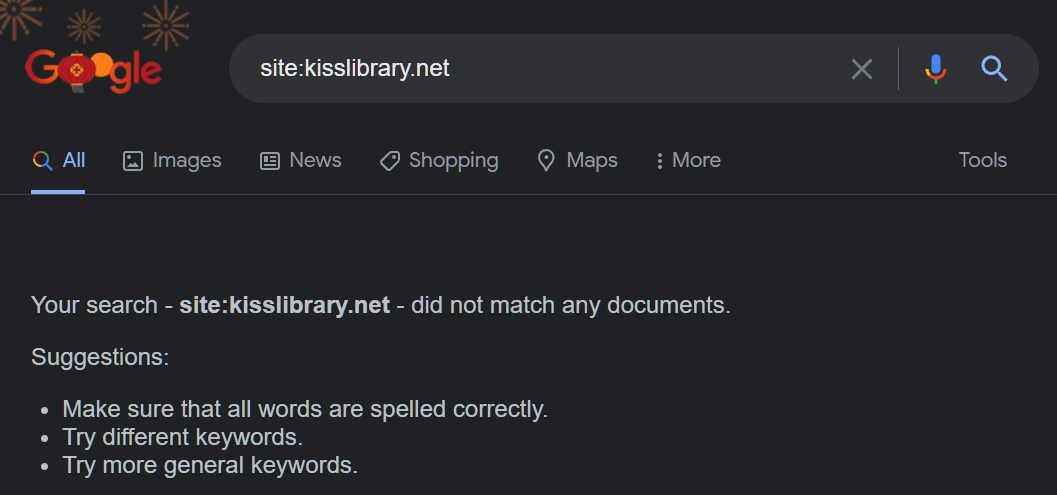Image resolution: width=1057 pixels, height=495 pixels.
Task: Click the Shopping tag icon
Action: (390, 161)
